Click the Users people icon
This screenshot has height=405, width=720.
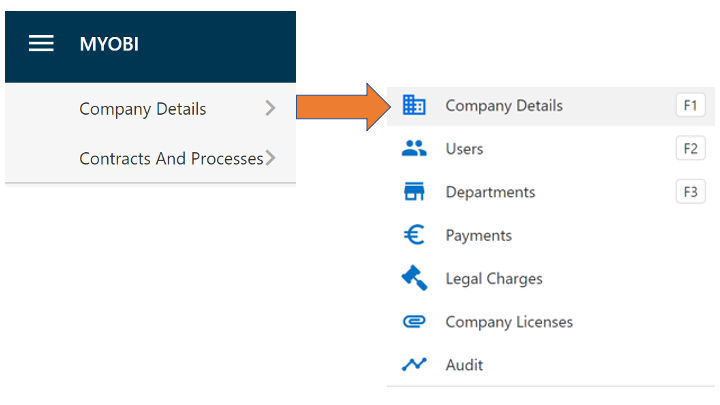[x=414, y=148]
